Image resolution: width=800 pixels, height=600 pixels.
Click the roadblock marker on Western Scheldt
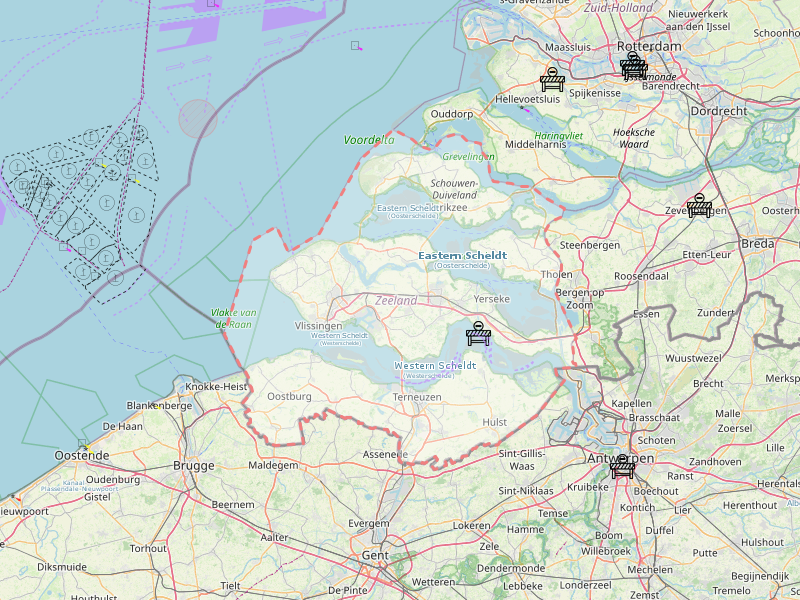[x=479, y=333]
